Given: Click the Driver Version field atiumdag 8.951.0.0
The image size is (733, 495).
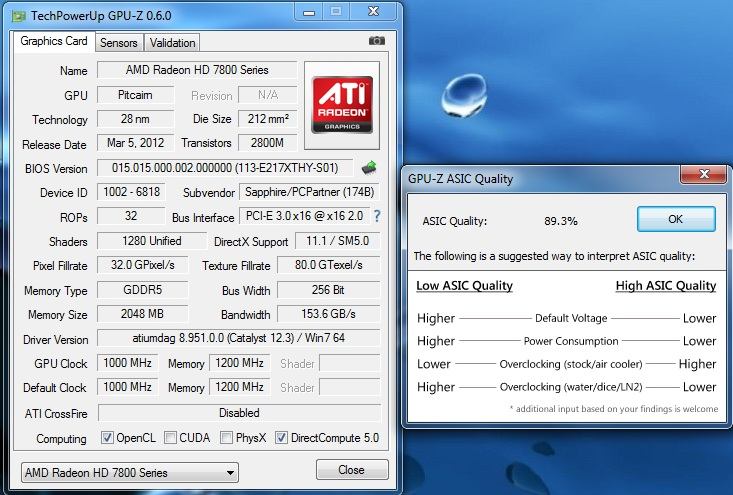Looking at the screenshot, I should 239,338.
